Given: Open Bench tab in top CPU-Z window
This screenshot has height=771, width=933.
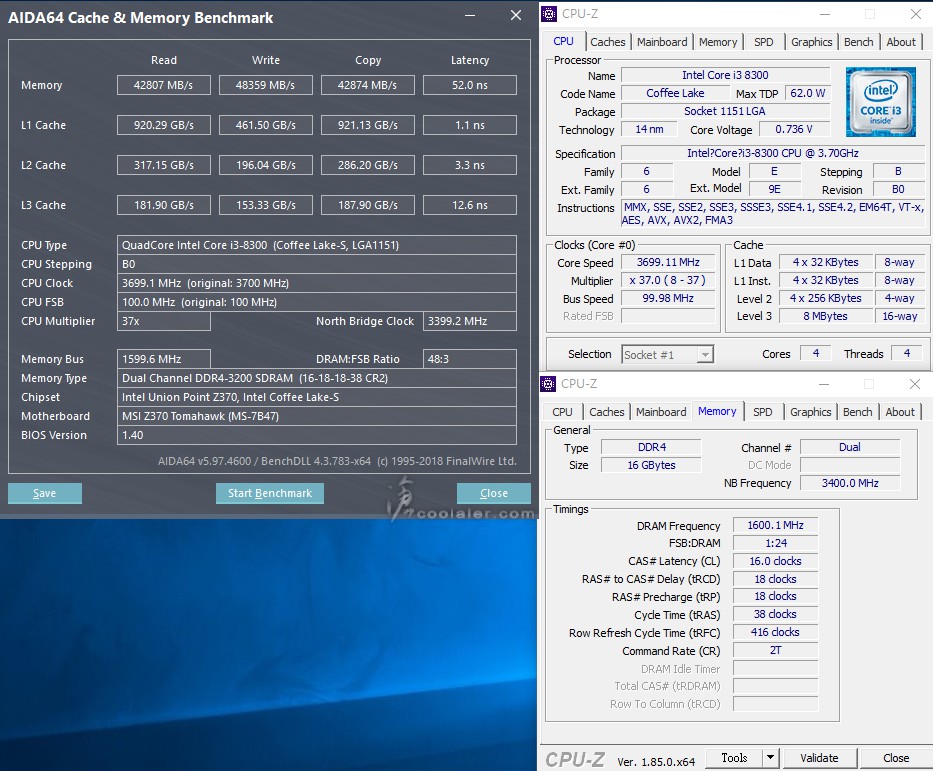Looking at the screenshot, I should pos(858,42).
